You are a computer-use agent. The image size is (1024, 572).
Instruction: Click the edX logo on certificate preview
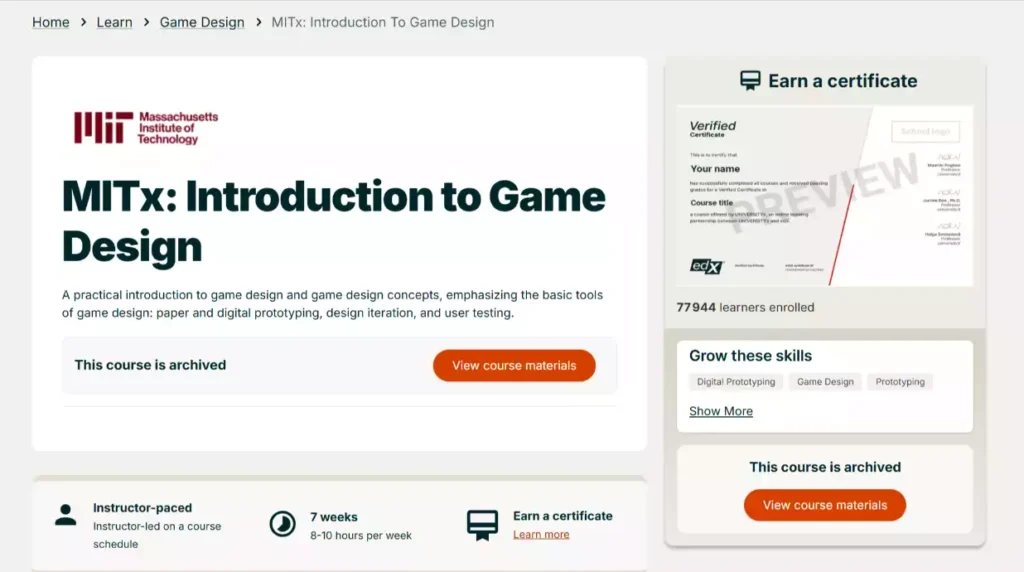click(x=707, y=266)
